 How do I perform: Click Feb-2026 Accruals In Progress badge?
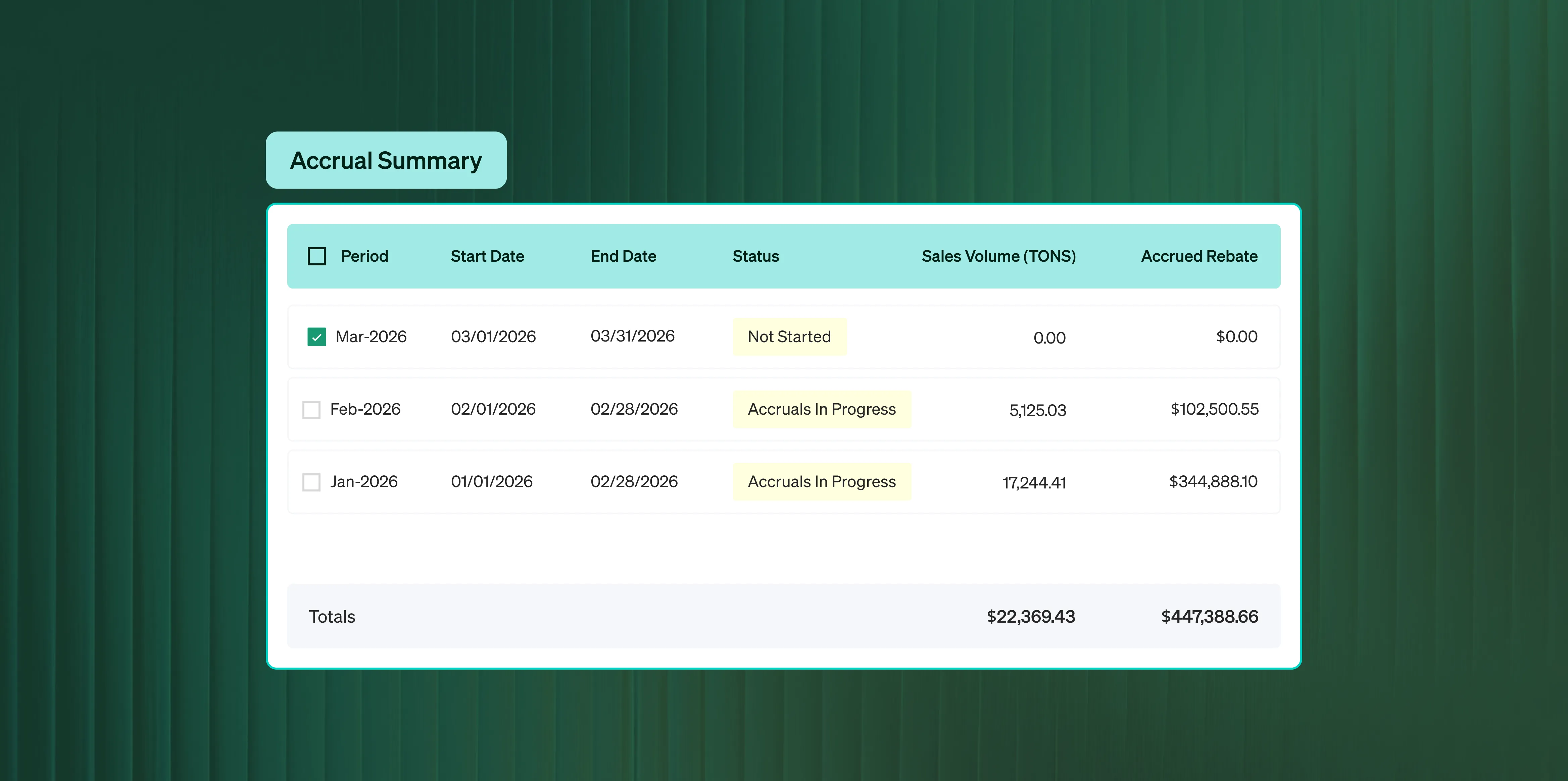tap(821, 409)
